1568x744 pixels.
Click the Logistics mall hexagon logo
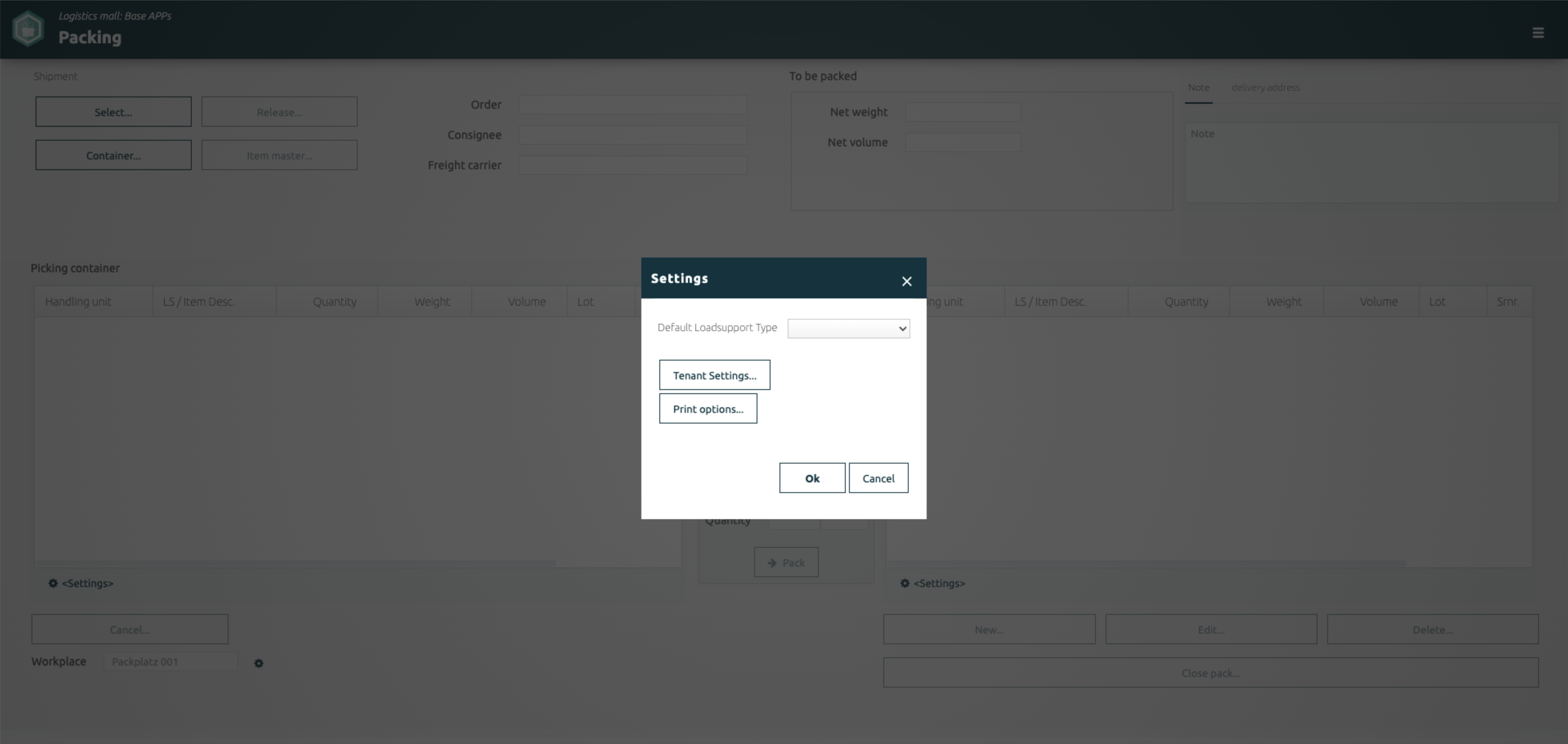[28, 29]
